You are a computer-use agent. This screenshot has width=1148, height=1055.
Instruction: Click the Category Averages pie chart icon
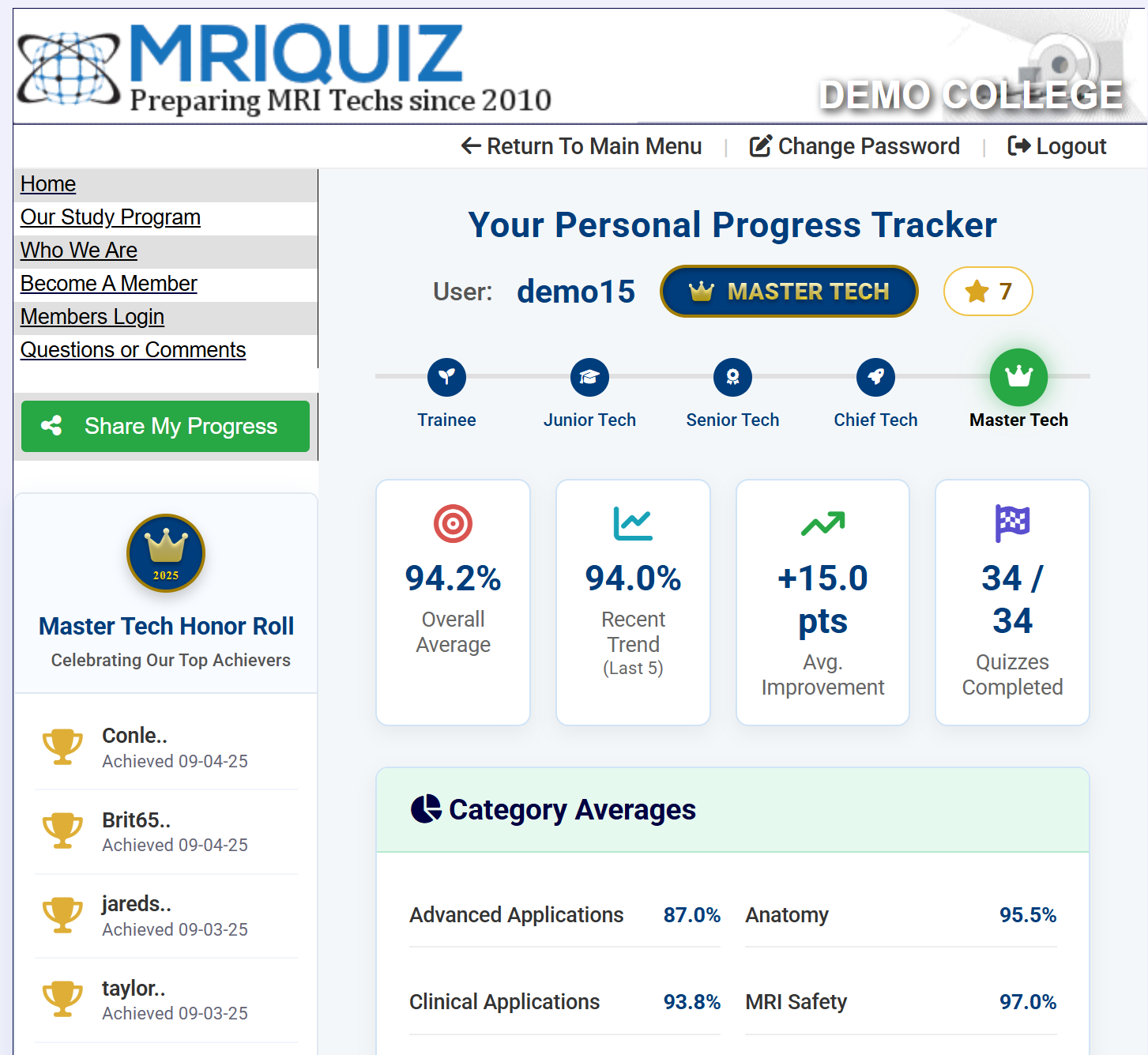[427, 809]
